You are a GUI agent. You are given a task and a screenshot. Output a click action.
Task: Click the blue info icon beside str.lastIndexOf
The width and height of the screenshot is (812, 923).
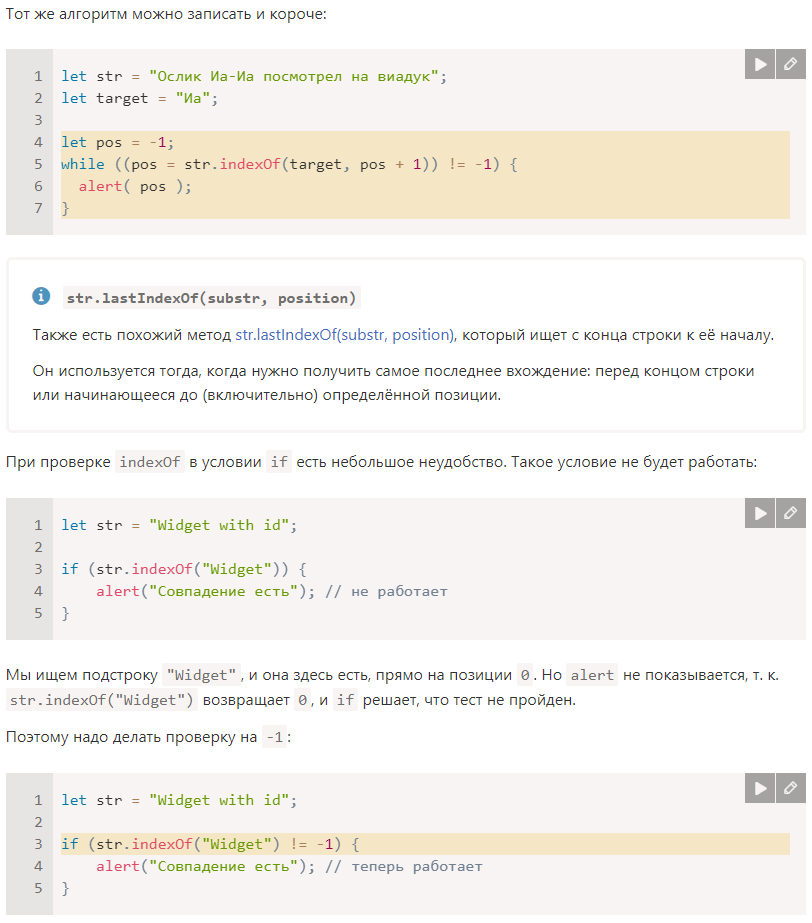click(x=41, y=296)
